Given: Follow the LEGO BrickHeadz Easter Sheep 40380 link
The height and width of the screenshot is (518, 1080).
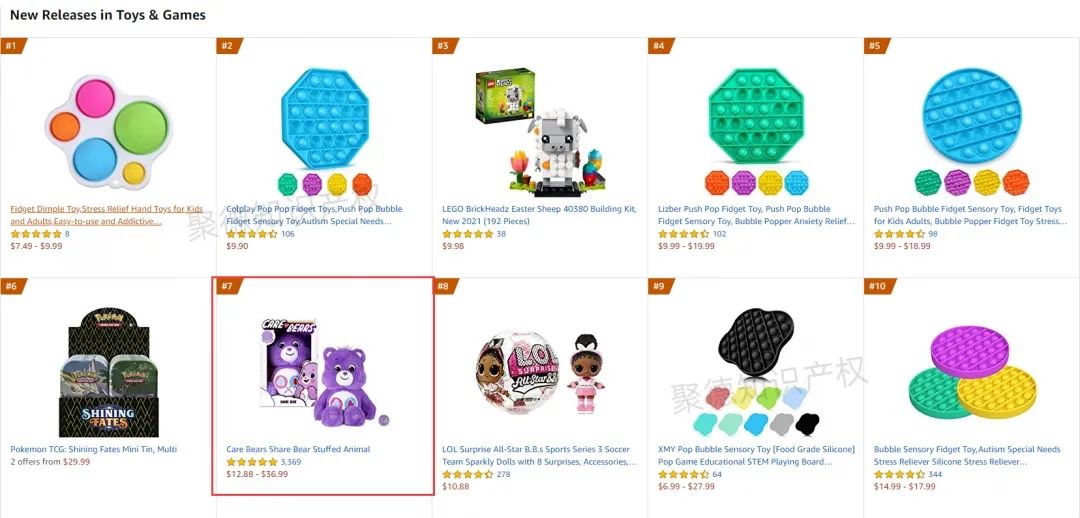Looking at the screenshot, I should (539, 215).
